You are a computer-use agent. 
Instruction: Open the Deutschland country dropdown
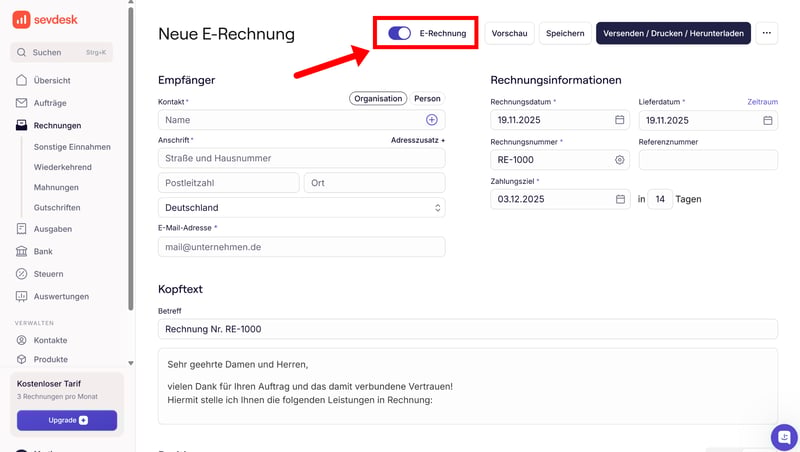click(301, 208)
